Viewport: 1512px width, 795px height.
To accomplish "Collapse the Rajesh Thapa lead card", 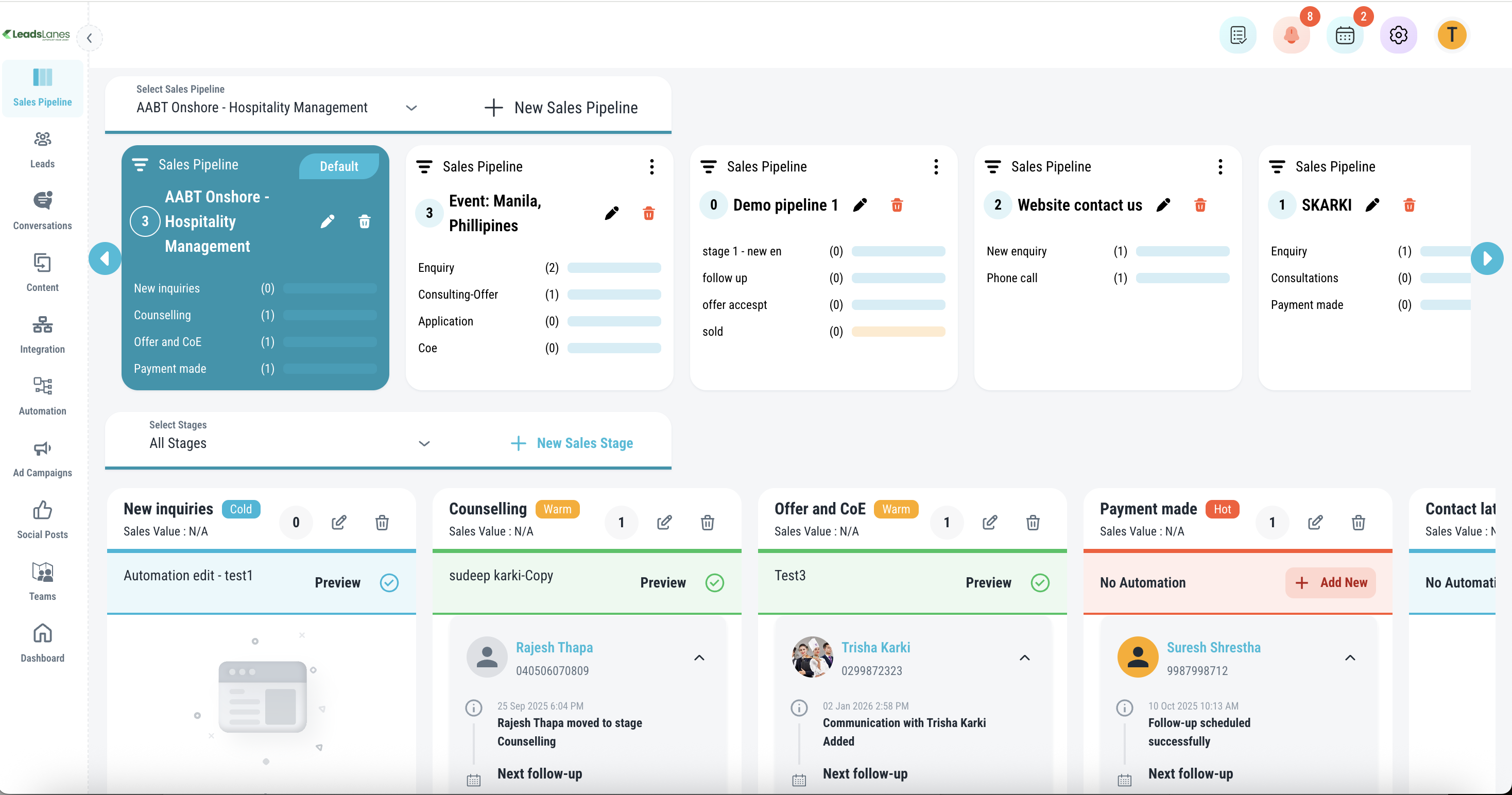I will click(x=698, y=658).
